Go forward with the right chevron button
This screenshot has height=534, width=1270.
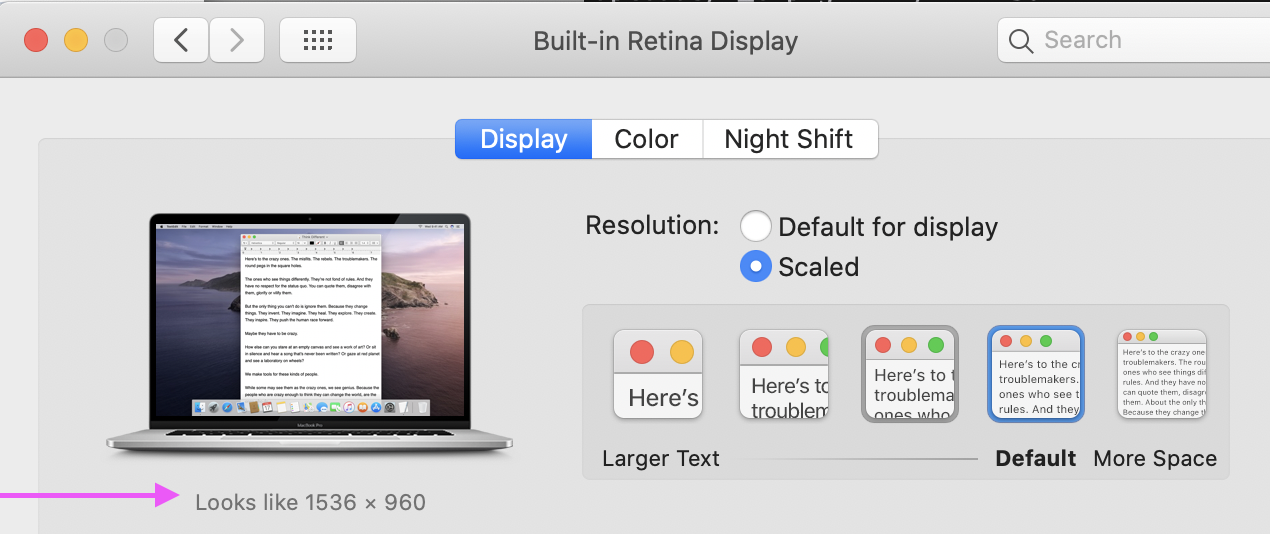click(x=237, y=40)
